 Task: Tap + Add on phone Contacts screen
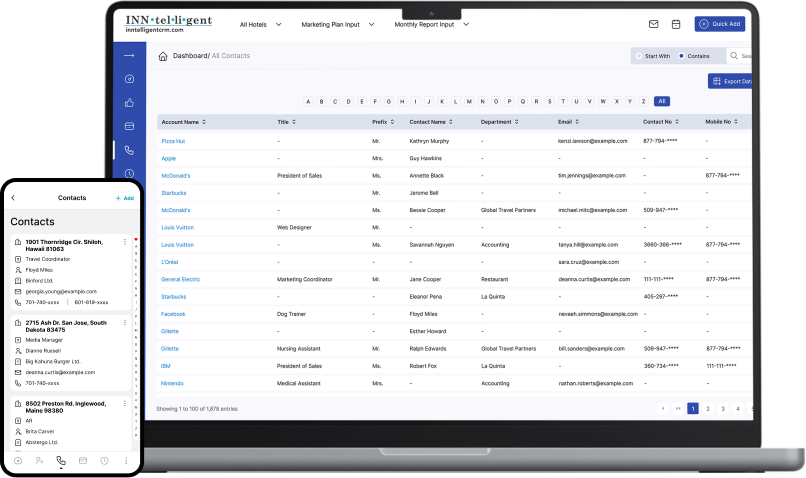(124, 198)
